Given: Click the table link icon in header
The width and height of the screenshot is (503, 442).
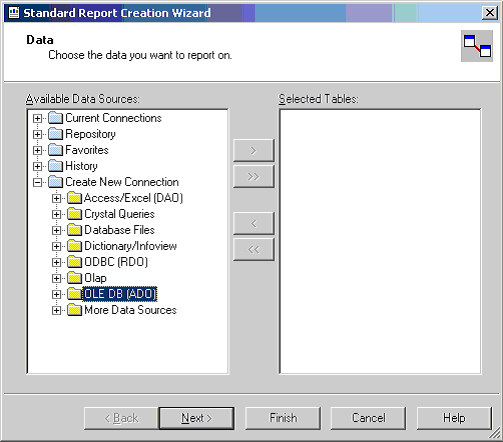Looking at the screenshot, I should pos(477,46).
